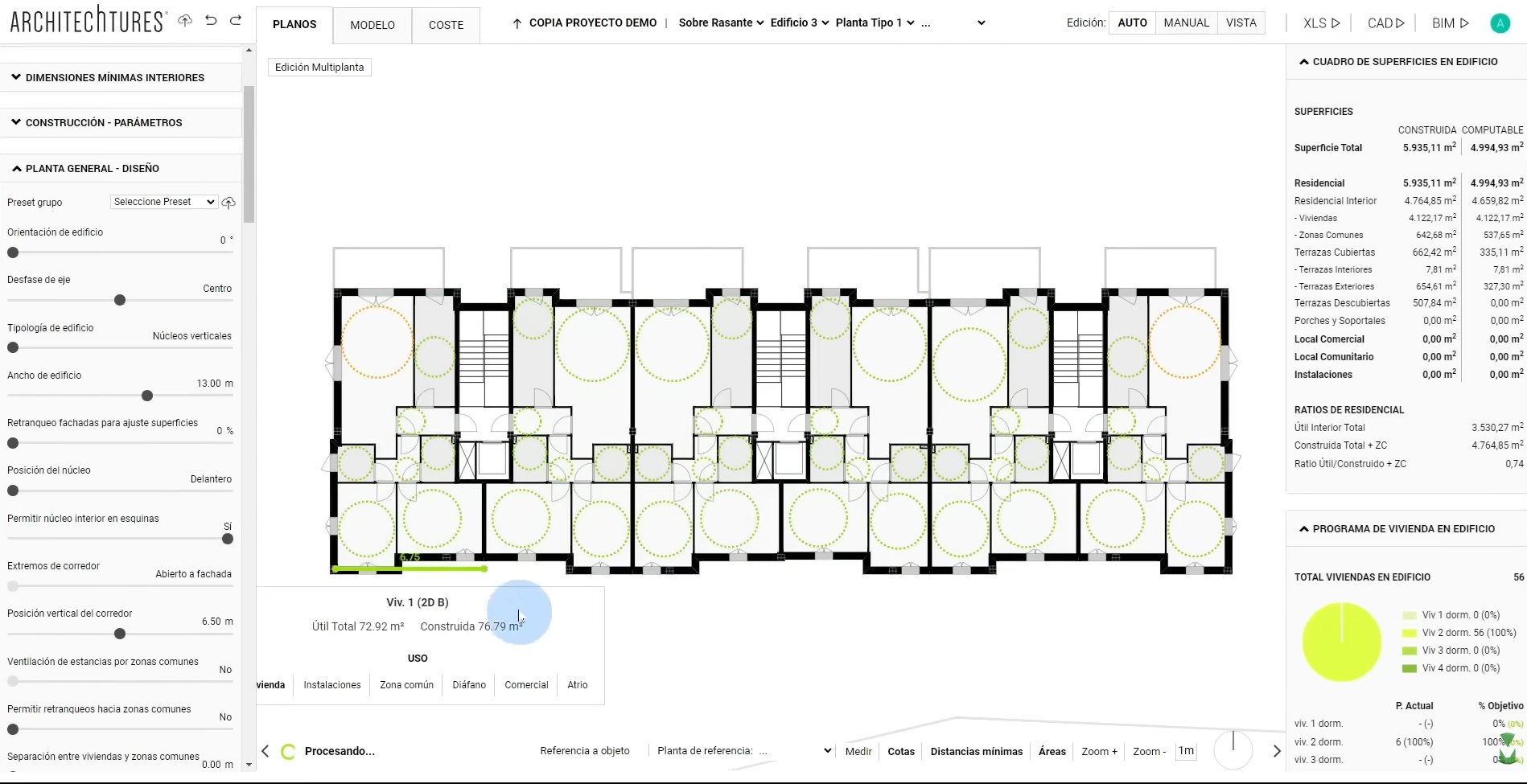Set use to Atrio
The image size is (1527, 784).
(x=578, y=685)
